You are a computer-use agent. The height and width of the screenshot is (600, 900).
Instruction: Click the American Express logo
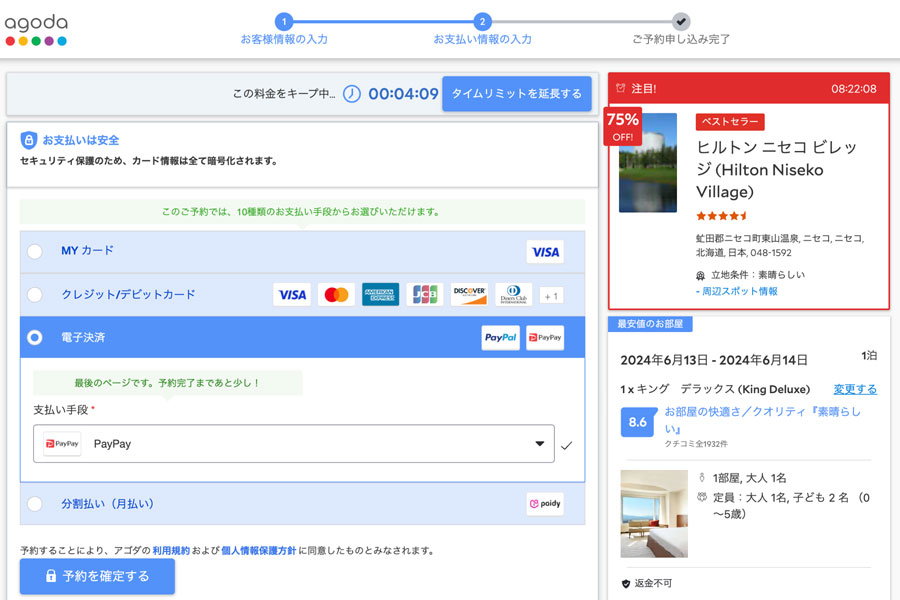click(381, 295)
